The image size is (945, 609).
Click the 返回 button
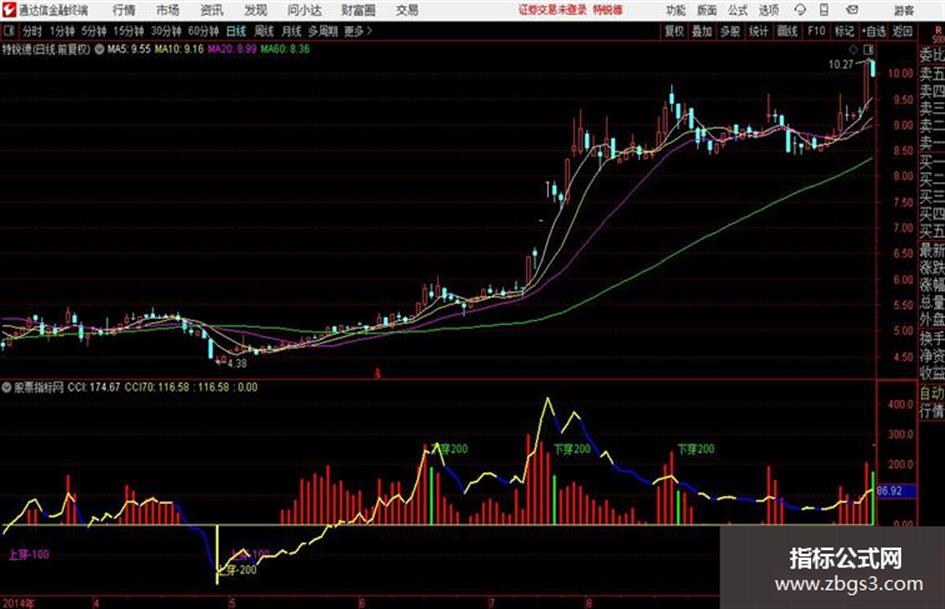click(x=902, y=31)
